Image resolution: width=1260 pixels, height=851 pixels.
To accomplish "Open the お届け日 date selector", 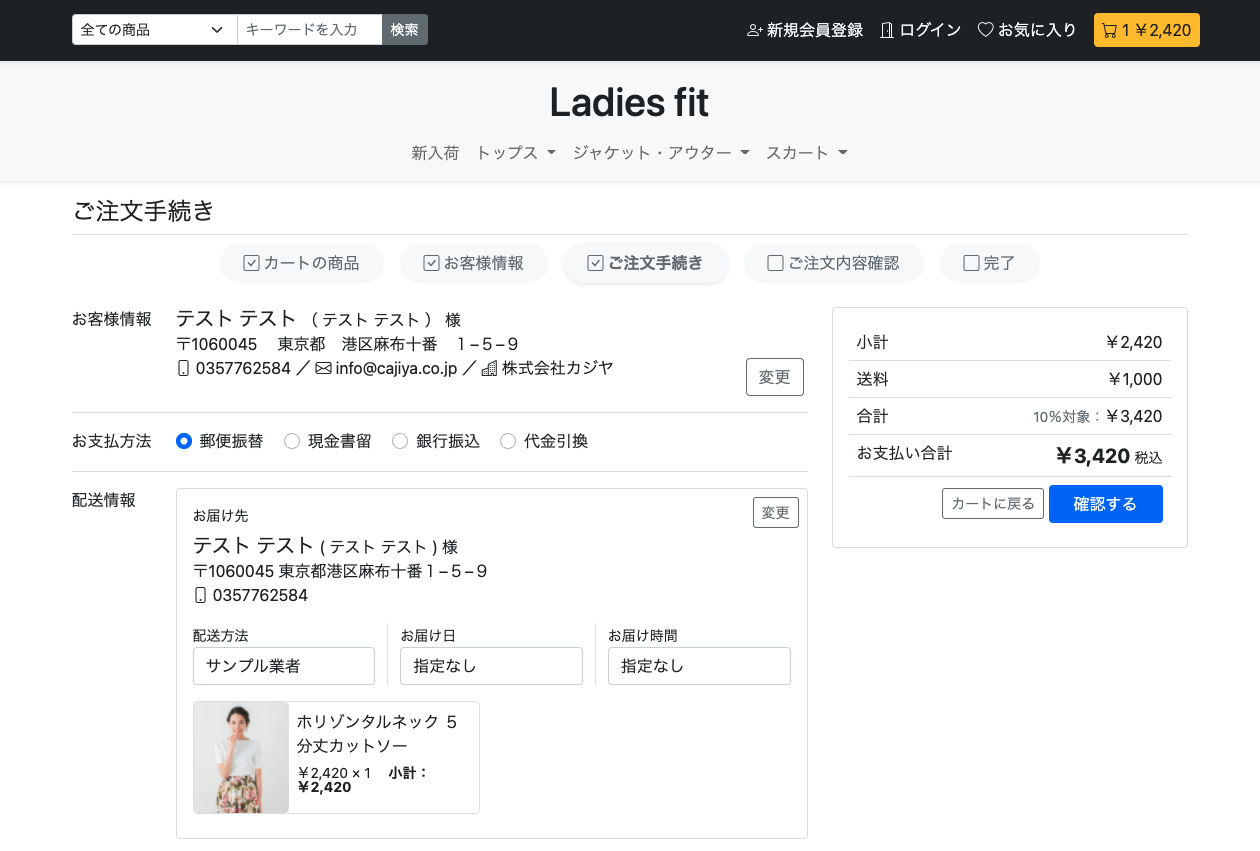I will pyautogui.click(x=491, y=665).
